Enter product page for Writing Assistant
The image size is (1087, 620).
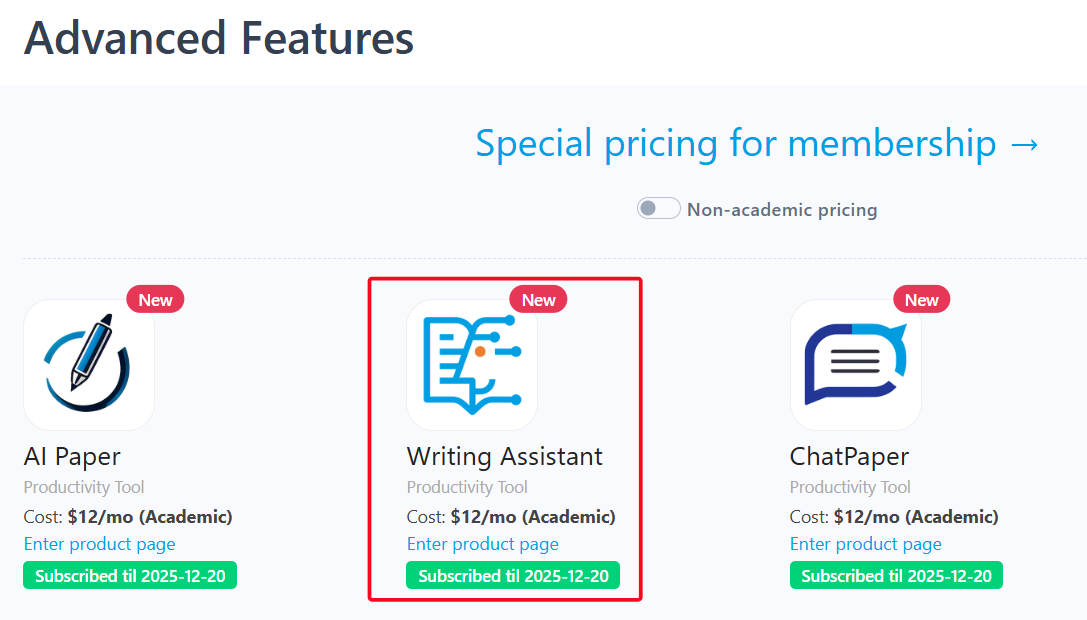click(482, 544)
